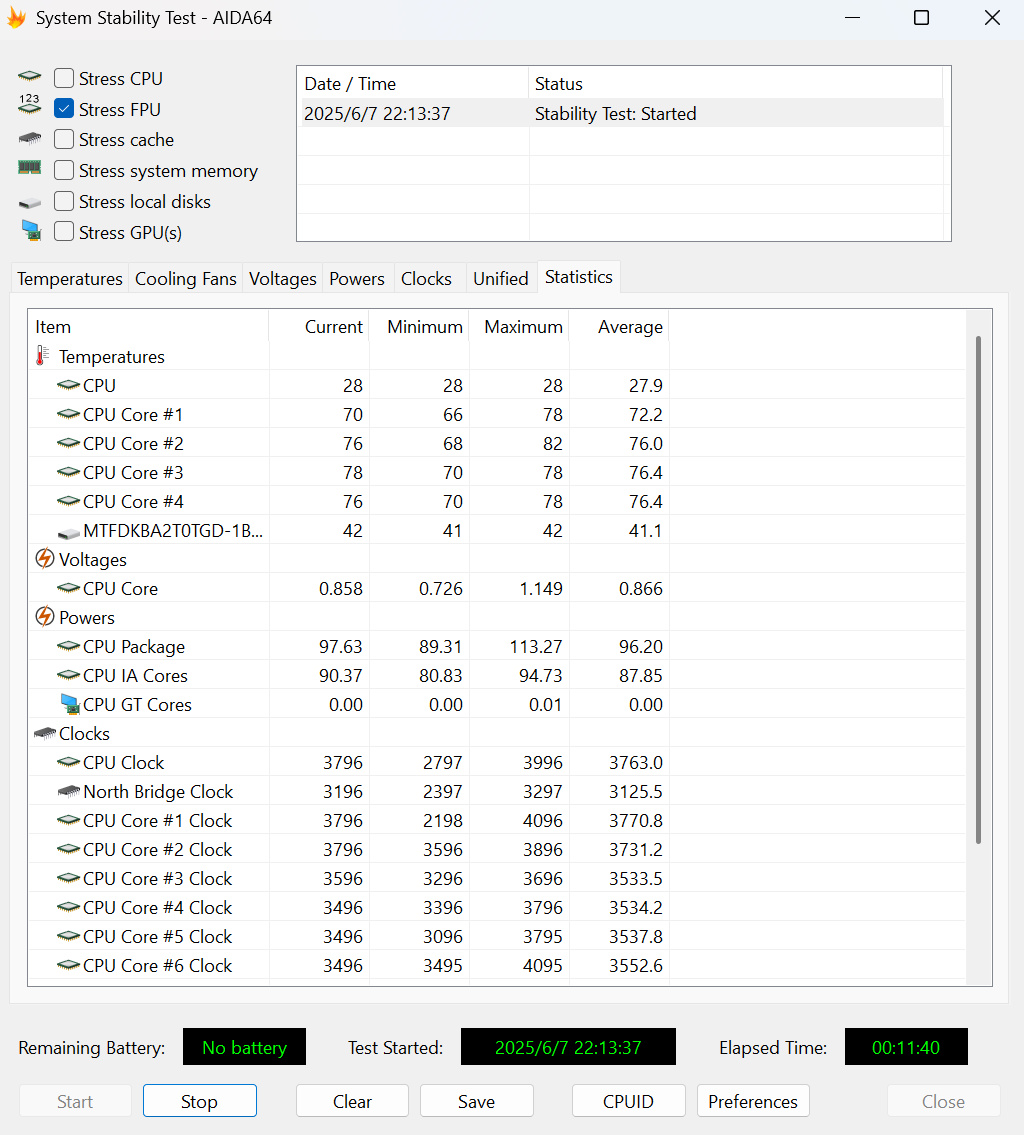Click the chip icon beside Stress CPU
This screenshot has width=1024, height=1135.
tap(30, 76)
